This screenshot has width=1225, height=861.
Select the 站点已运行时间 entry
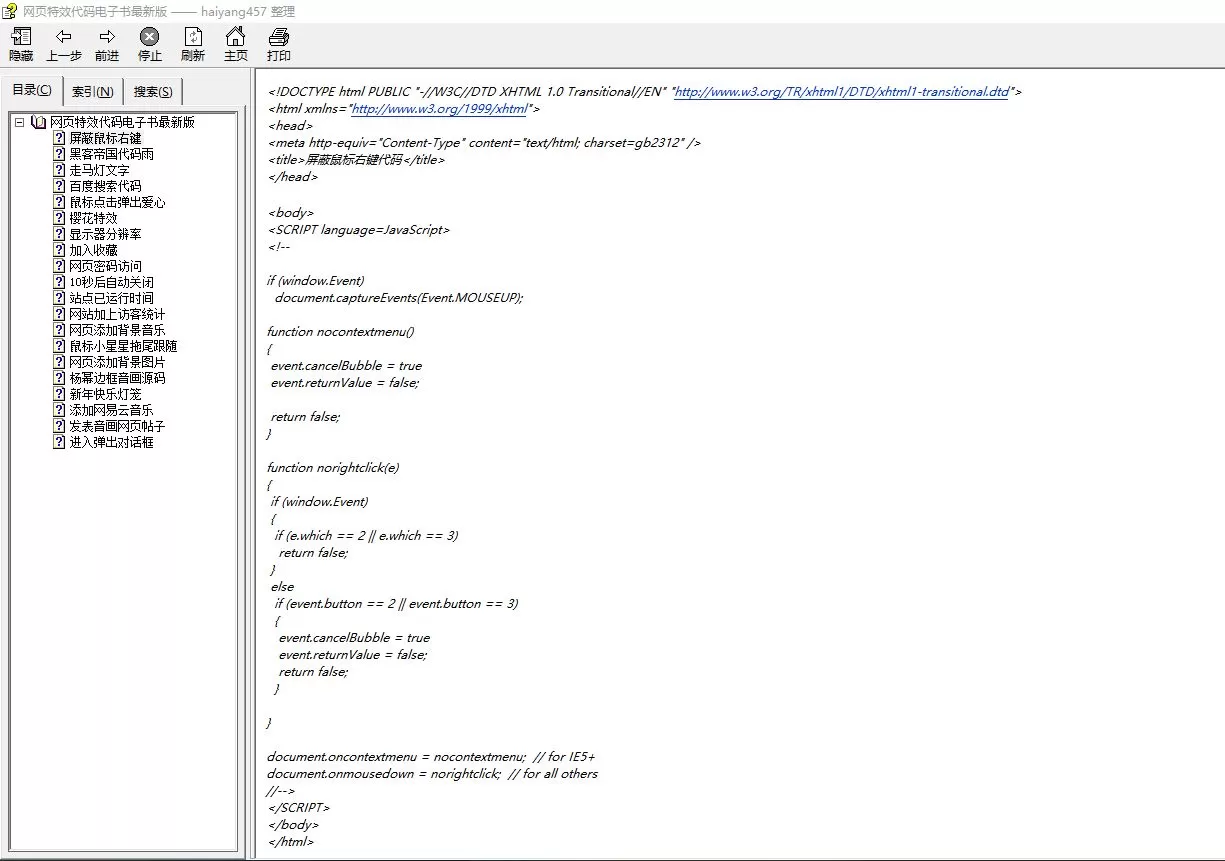tap(111, 298)
